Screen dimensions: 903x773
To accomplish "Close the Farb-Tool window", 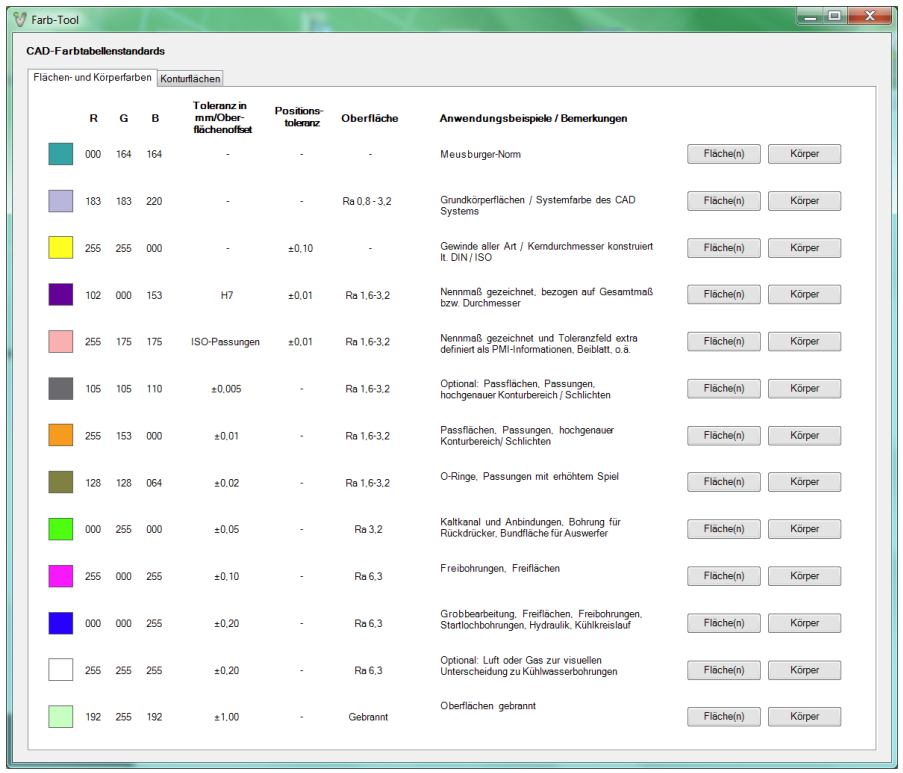I will (x=869, y=16).
